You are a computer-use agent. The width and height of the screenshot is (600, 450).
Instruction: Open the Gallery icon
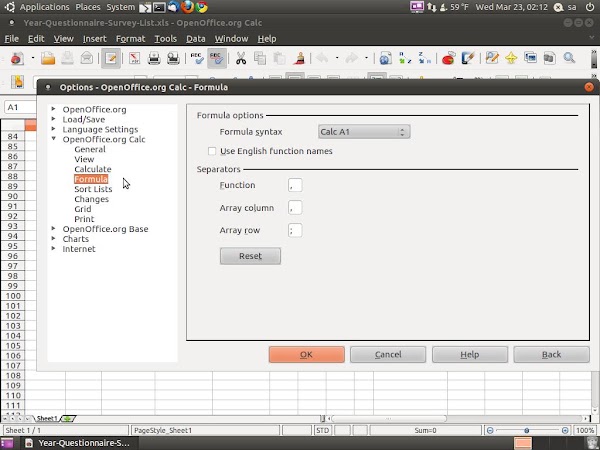[x=530, y=59]
